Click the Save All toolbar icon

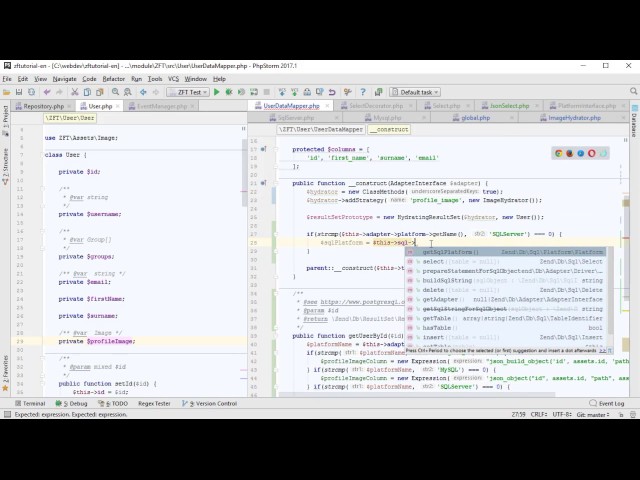click(x=19, y=92)
